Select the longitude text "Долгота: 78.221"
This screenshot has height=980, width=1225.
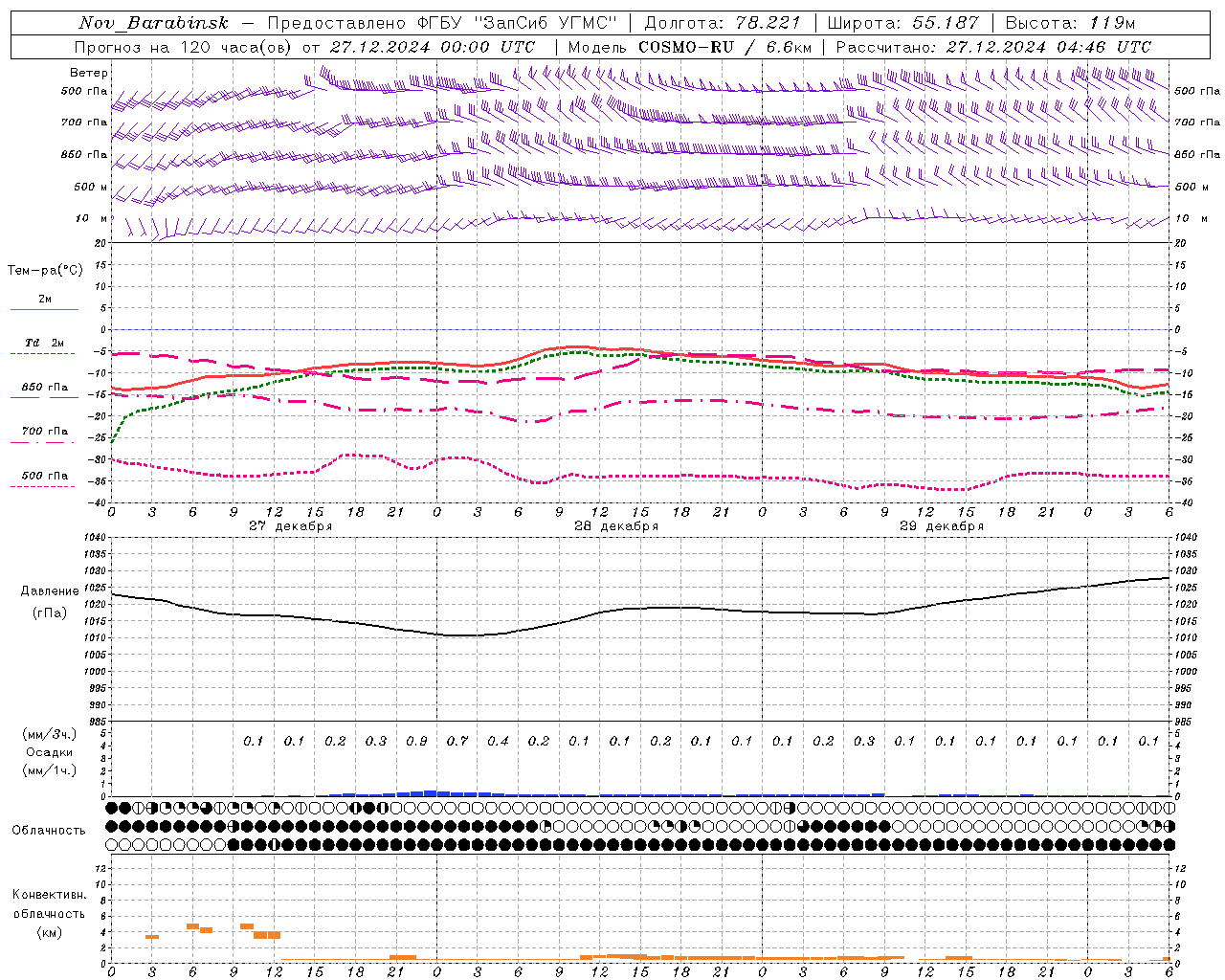[x=722, y=23]
